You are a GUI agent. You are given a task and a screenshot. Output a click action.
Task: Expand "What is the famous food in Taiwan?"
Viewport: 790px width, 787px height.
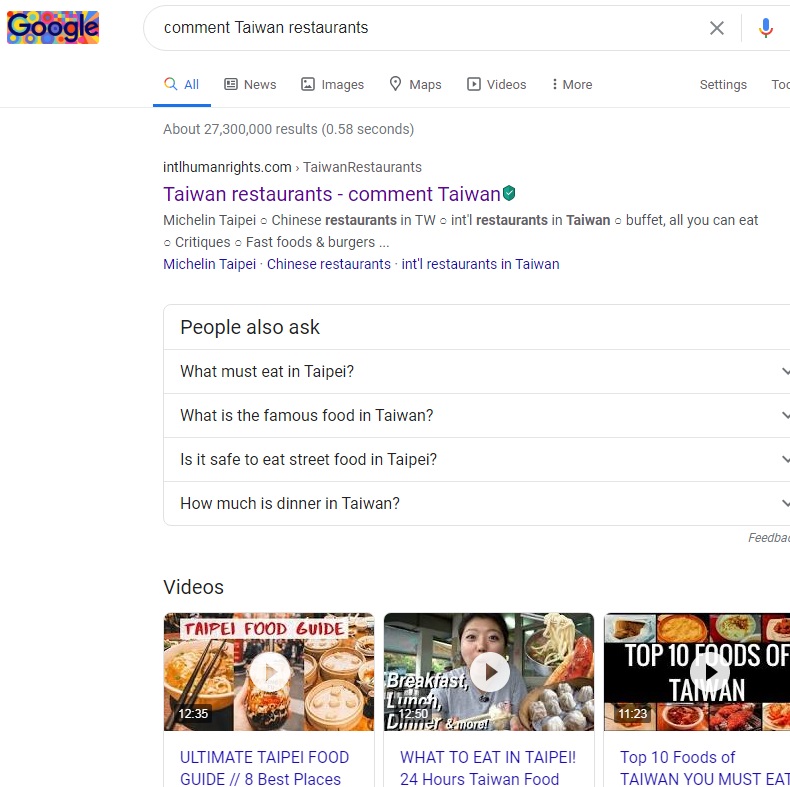pos(476,416)
